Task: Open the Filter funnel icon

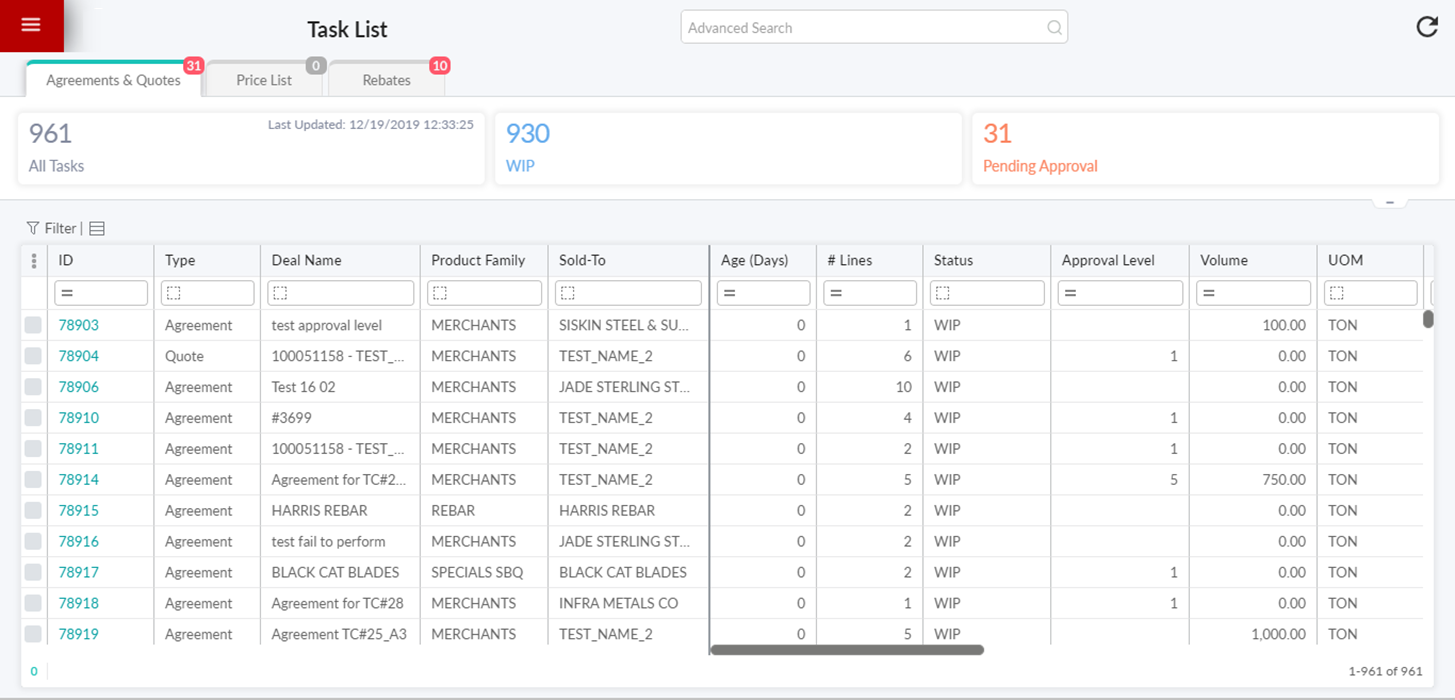Action: tap(33, 228)
